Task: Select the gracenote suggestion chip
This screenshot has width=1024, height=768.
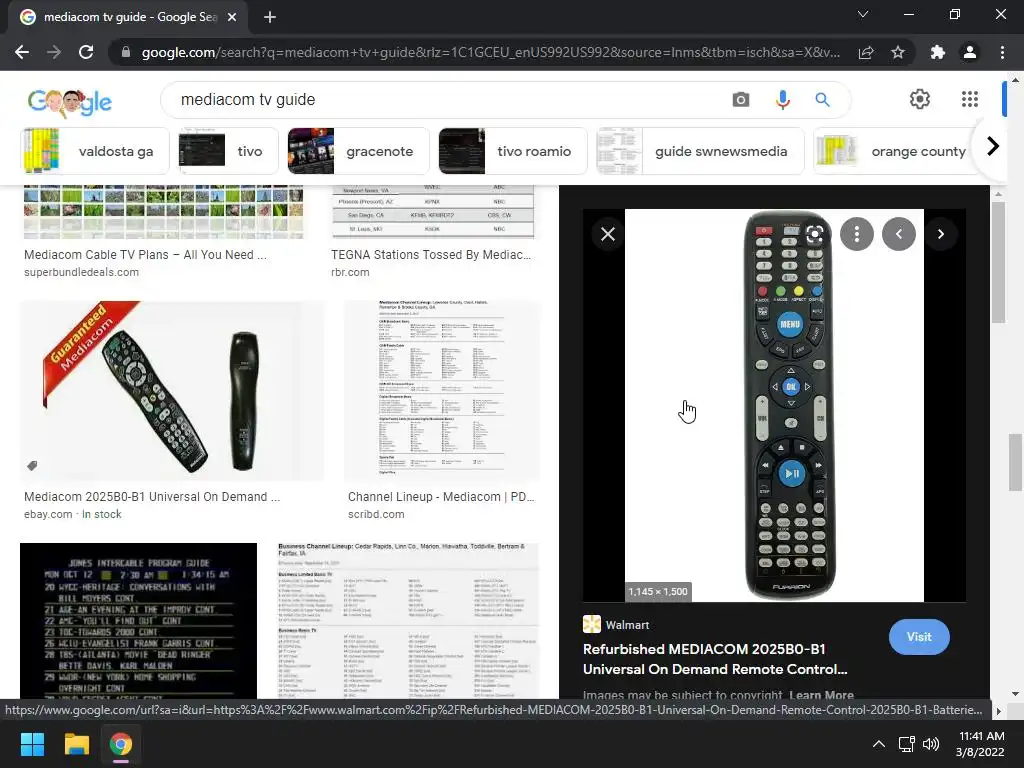Action: click(x=358, y=151)
